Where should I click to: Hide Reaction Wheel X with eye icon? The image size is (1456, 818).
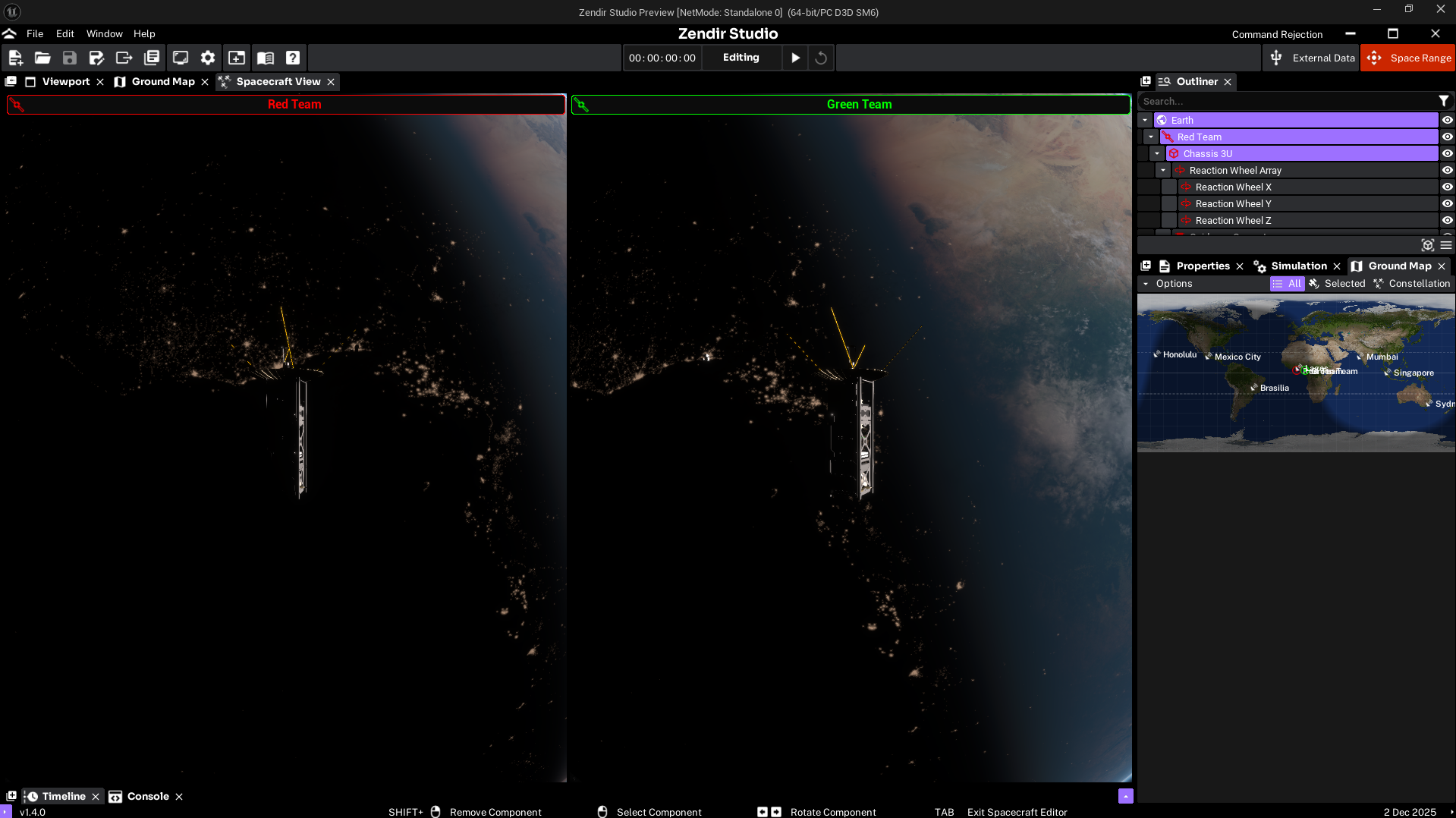[x=1447, y=187]
